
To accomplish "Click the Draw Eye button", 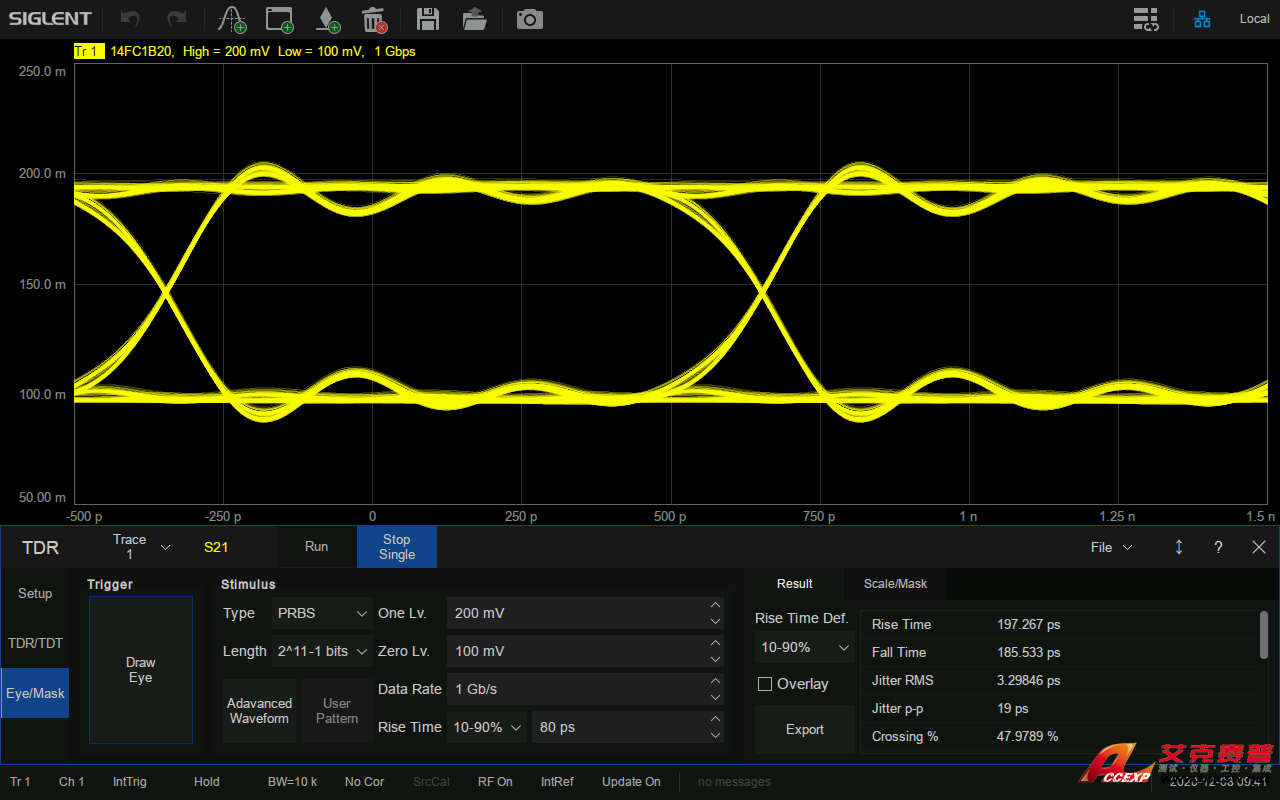I will pyautogui.click(x=141, y=670).
